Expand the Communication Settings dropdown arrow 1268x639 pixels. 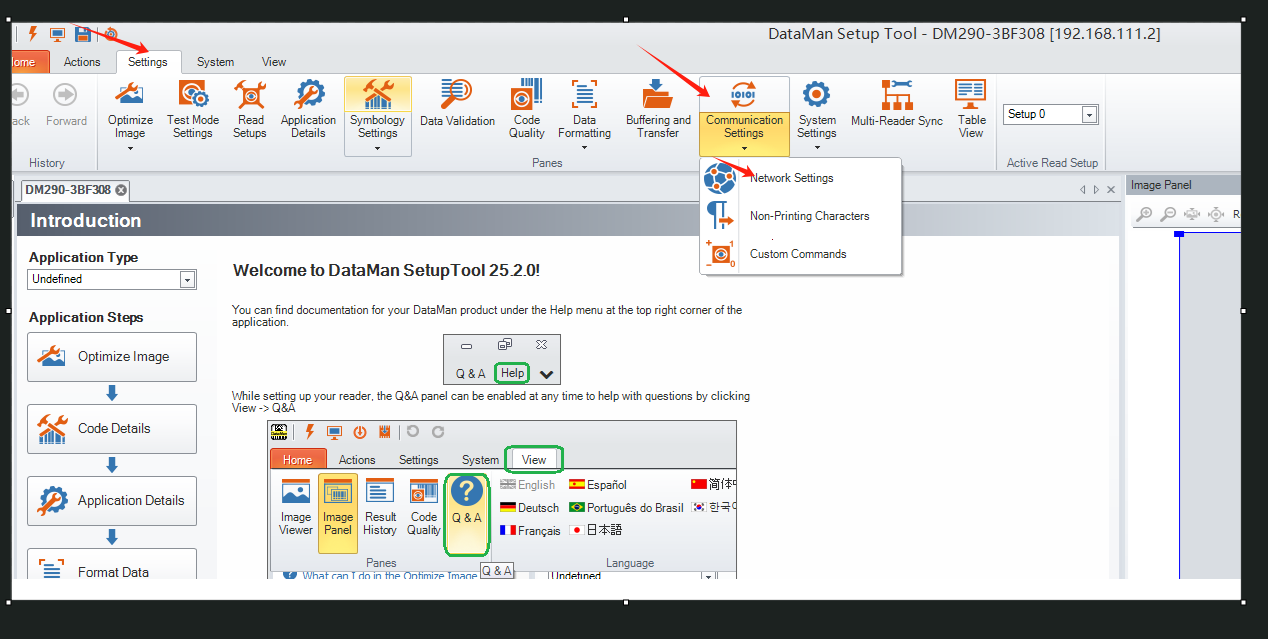[744, 148]
